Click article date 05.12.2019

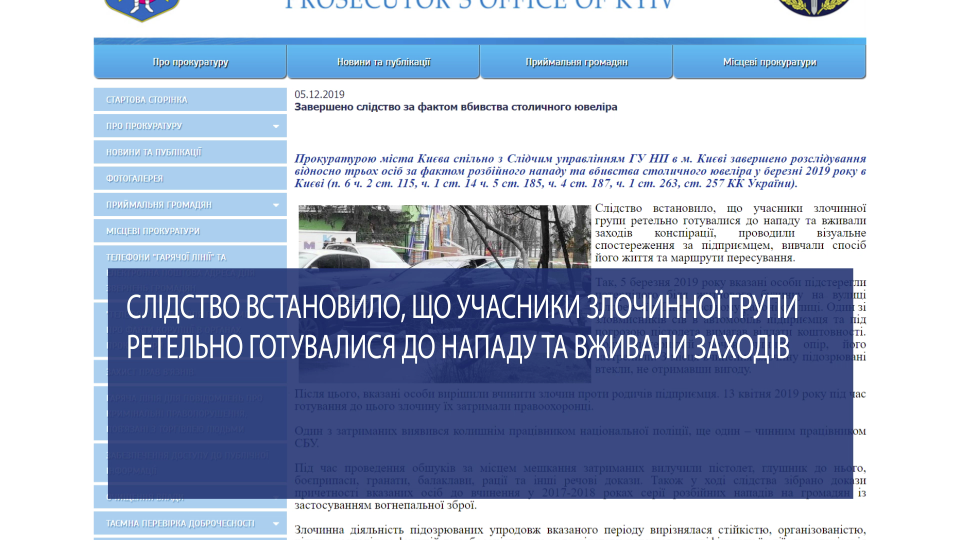[320, 94]
